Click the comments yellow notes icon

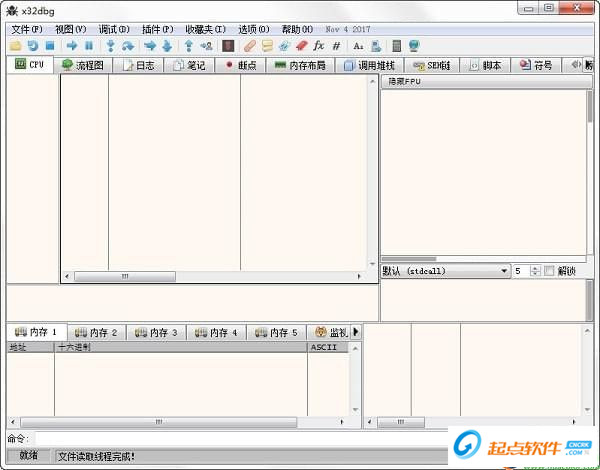click(267, 46)
